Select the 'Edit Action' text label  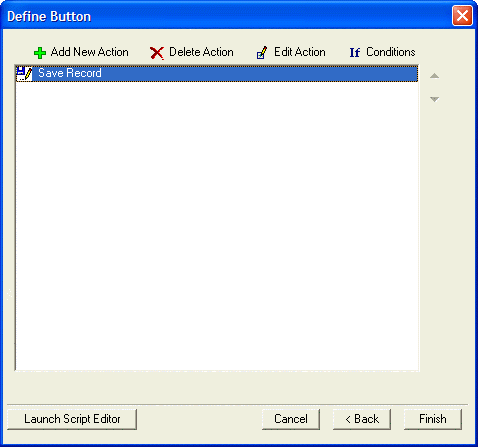[300, 52]
